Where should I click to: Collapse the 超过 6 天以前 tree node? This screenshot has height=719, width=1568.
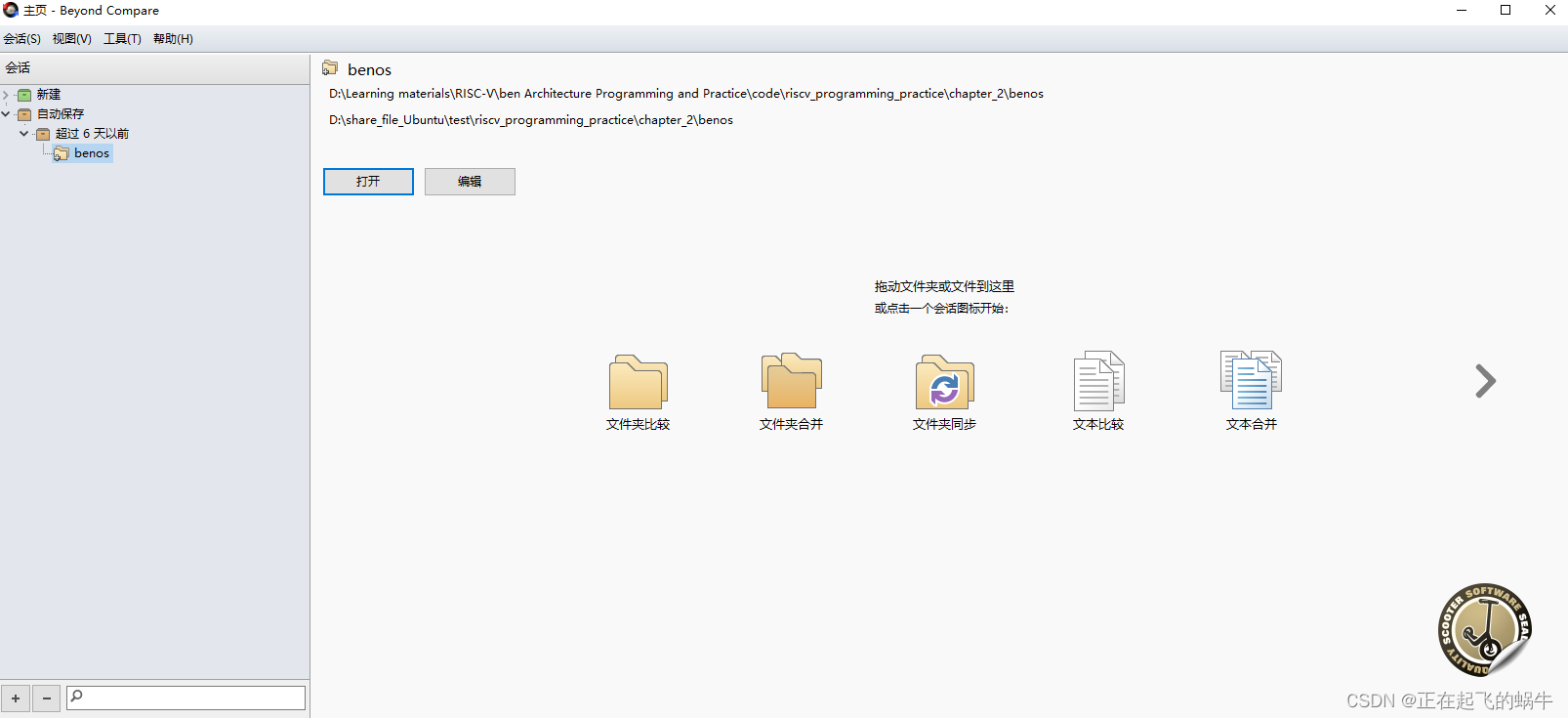(24, 134)
